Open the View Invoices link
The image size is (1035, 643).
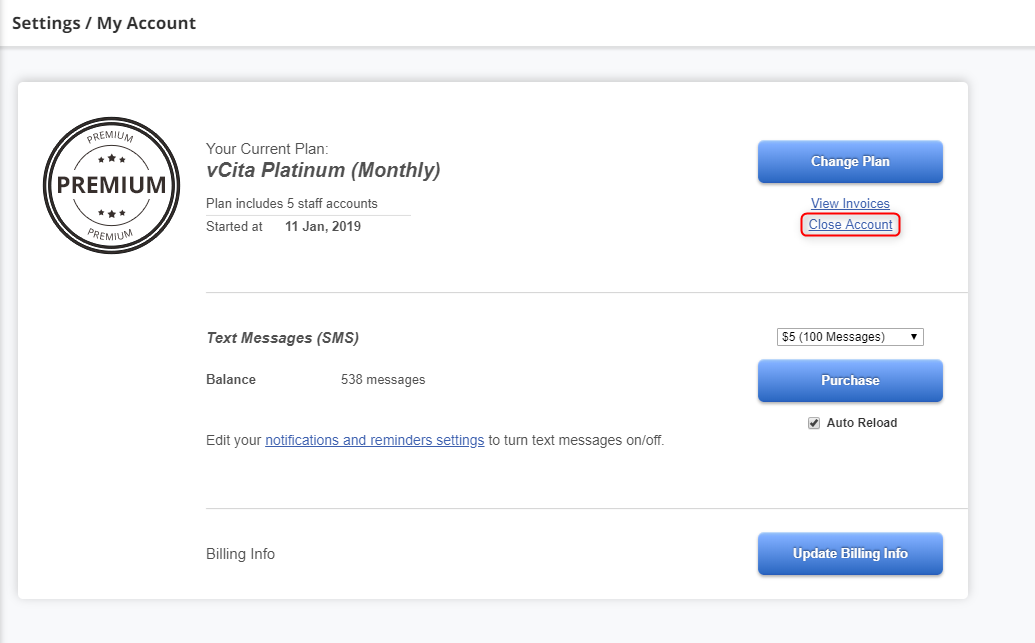(x=850, y=203)
